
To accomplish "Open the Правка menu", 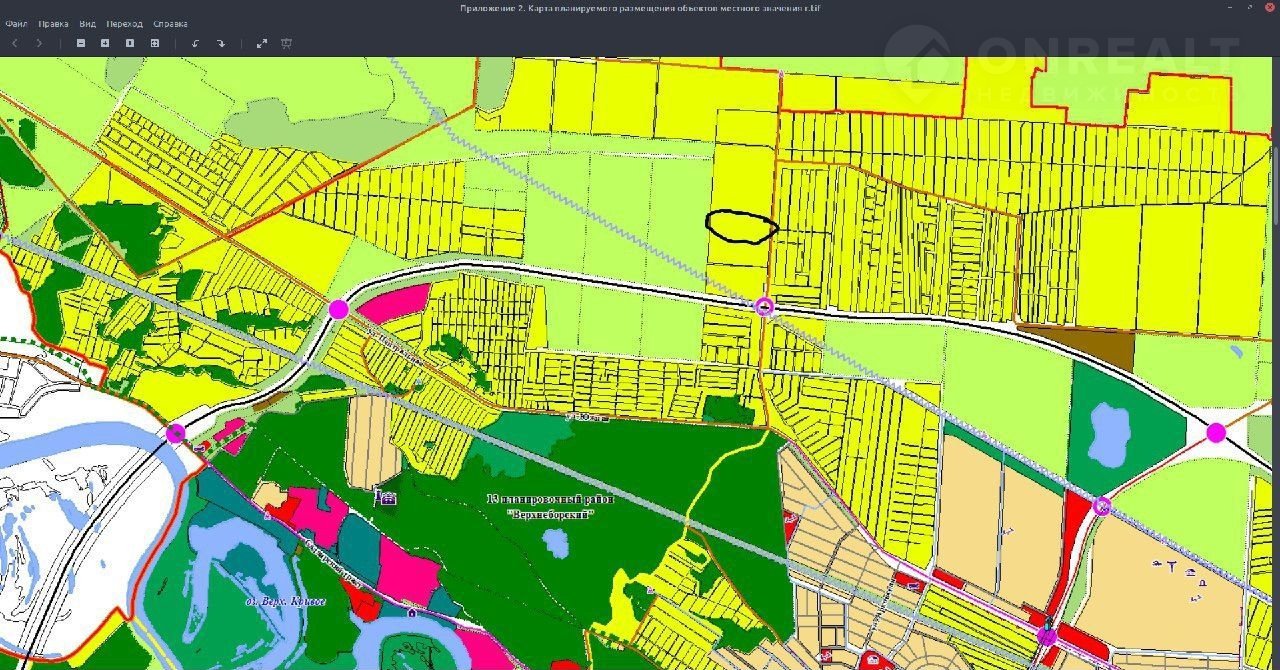I will tap(53, 23).
